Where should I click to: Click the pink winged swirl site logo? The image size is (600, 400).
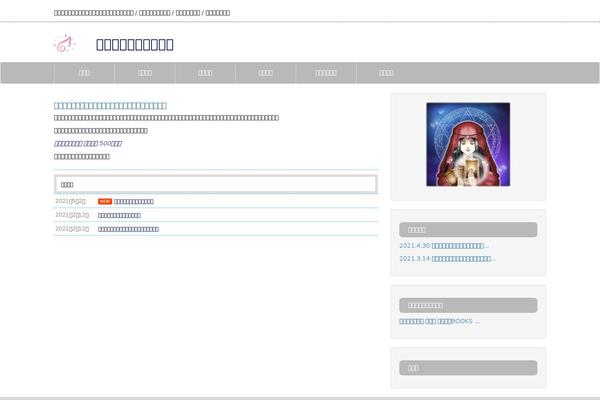[65, 44]
